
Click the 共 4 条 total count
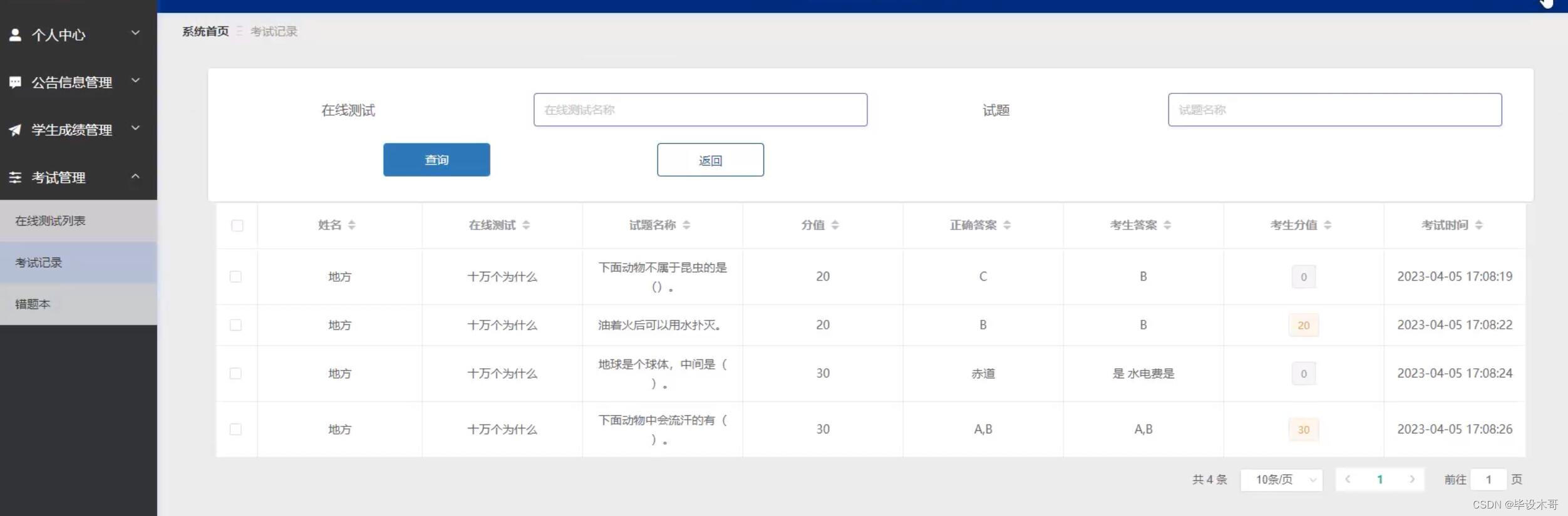(x=1209, y=480)
